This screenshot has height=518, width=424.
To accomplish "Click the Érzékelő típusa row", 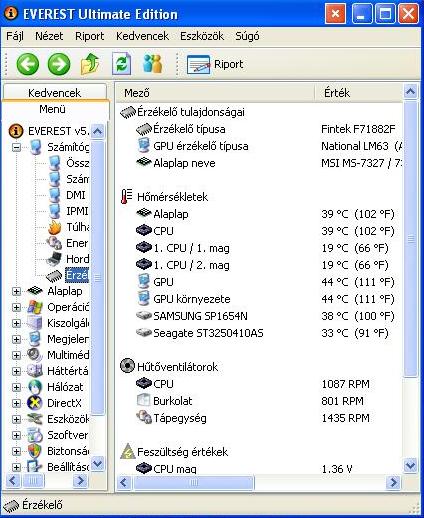I will click(260, 129).
